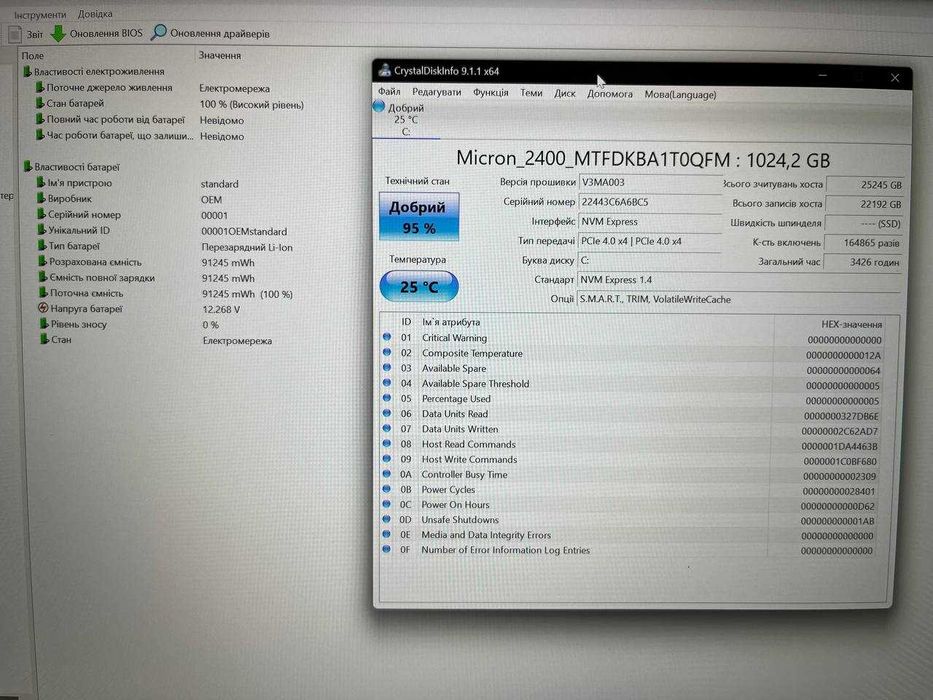The image size is (933, 700).
Task: Click the Звіт report icon
Action: tap(15, 35)
